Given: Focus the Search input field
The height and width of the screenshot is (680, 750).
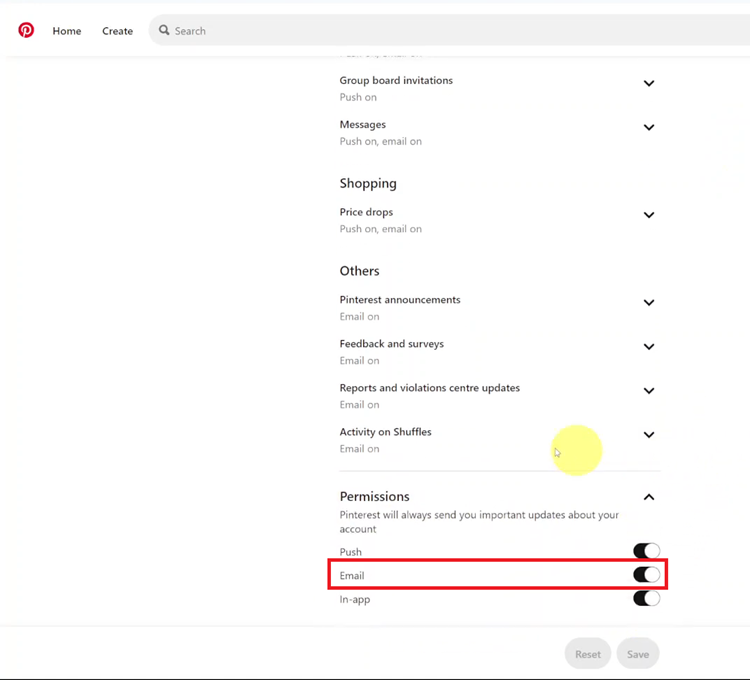Looking at the screenshot, I should [450, 30].
